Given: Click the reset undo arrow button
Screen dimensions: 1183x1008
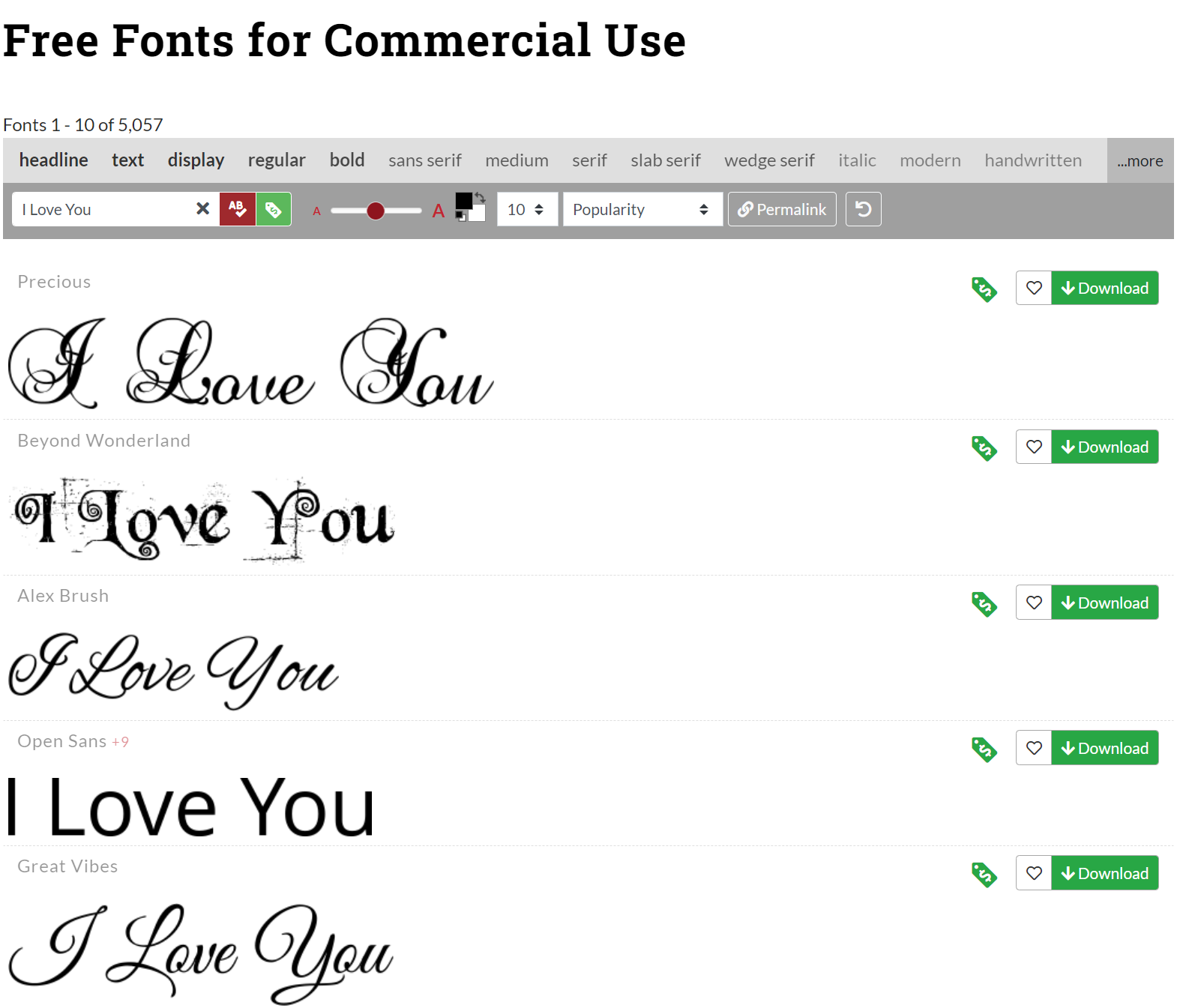Looking at the screenshot, I should pyautogui.click(x=864, y=209).
